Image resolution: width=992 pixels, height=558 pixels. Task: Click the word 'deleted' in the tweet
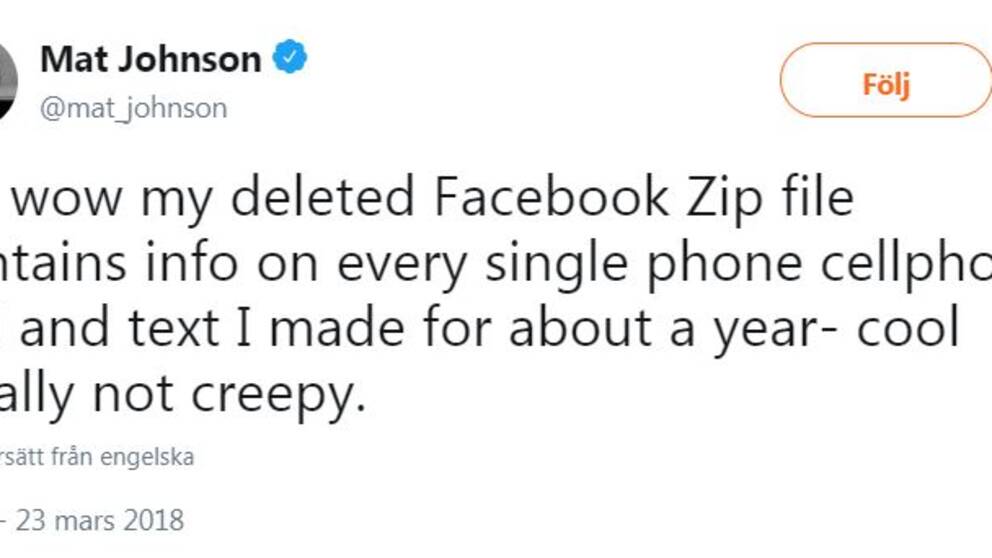click(x=323, y=197)
